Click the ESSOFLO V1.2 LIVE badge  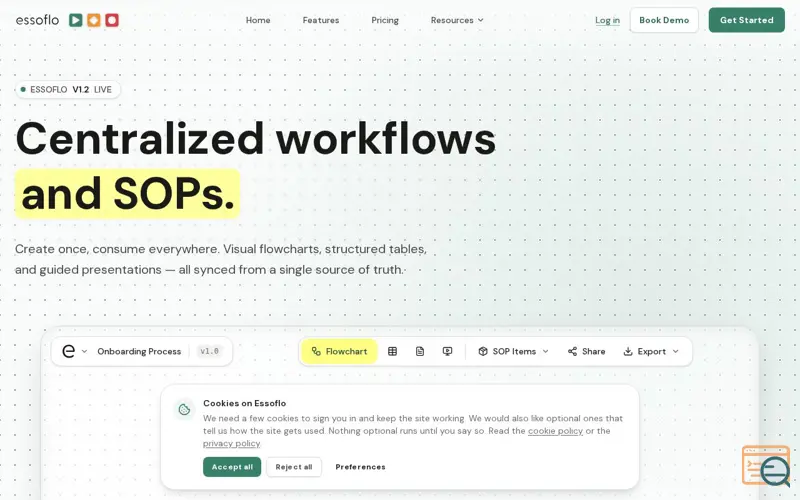point(68,89)
